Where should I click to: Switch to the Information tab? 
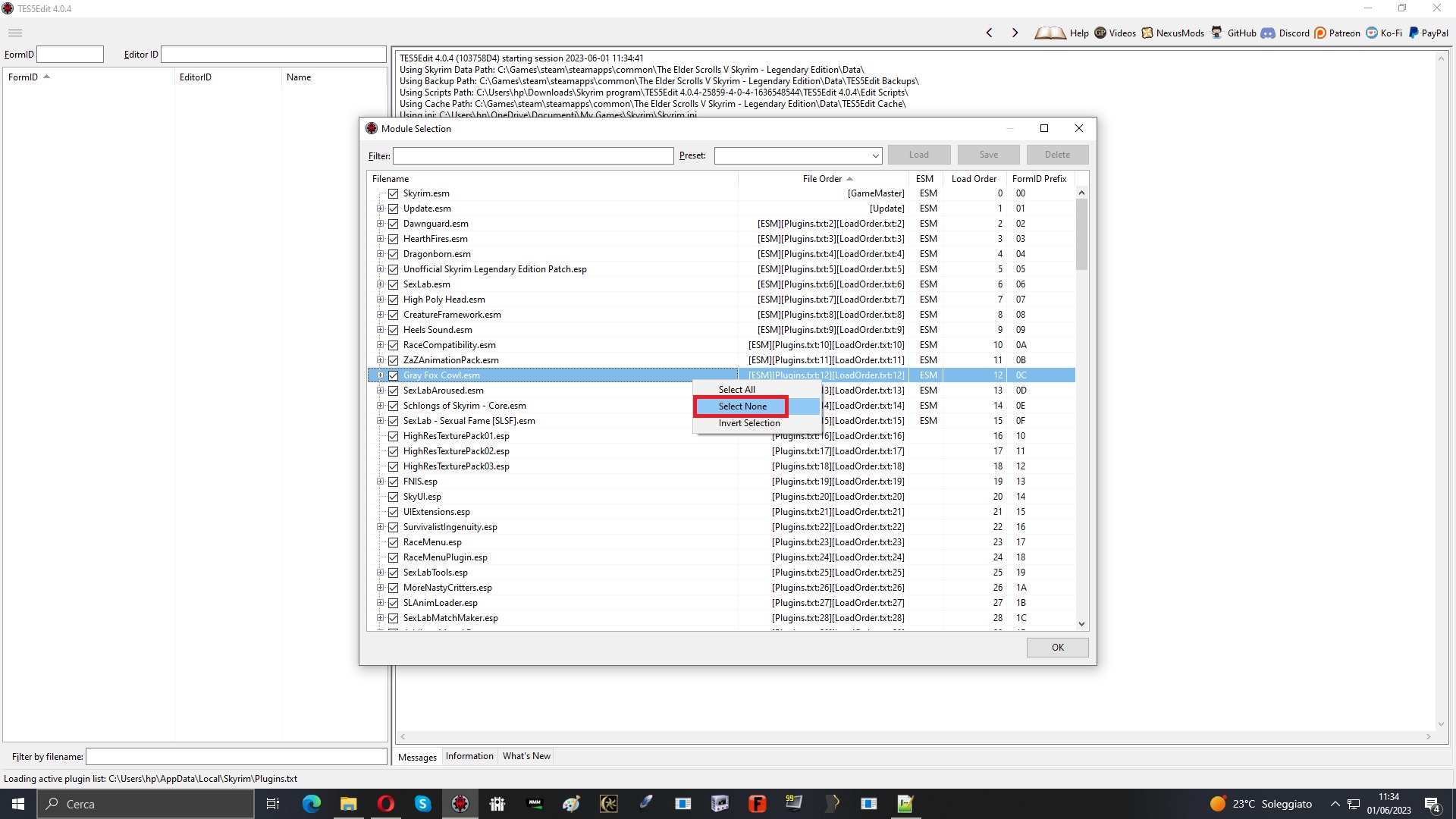tap(469, 756)
